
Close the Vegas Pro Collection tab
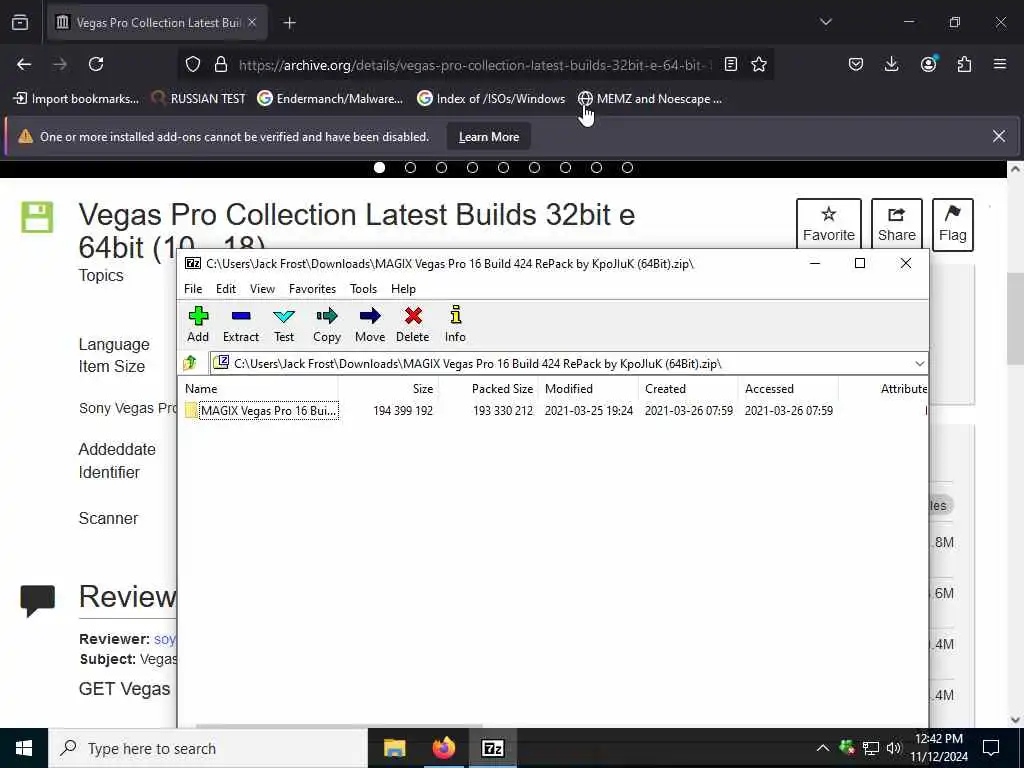[252, 23]
